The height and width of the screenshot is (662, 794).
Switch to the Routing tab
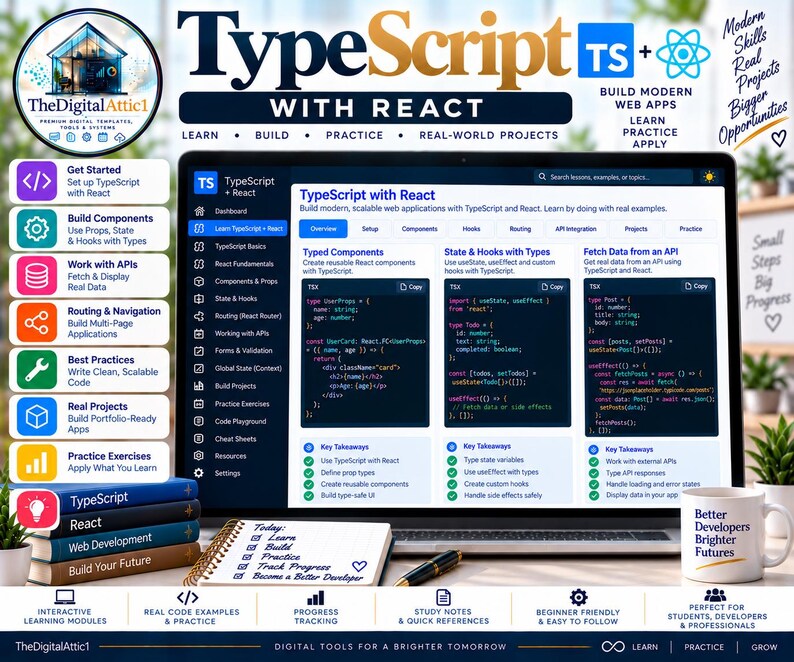[x=520, y=229]
